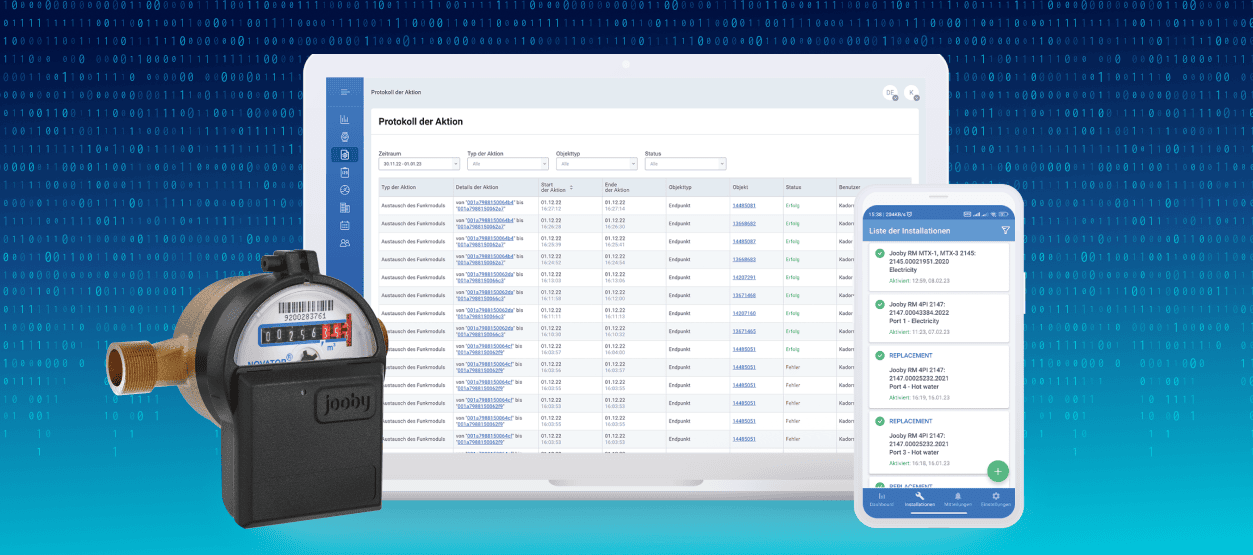This screenshot has width=1253, height=555.
Task: Sort by Start der Aktion column
Action: [571, 187]
